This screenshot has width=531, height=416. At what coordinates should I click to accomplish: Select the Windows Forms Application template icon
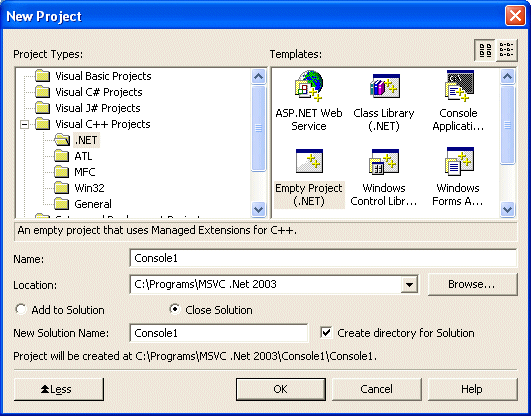(459, 161)
